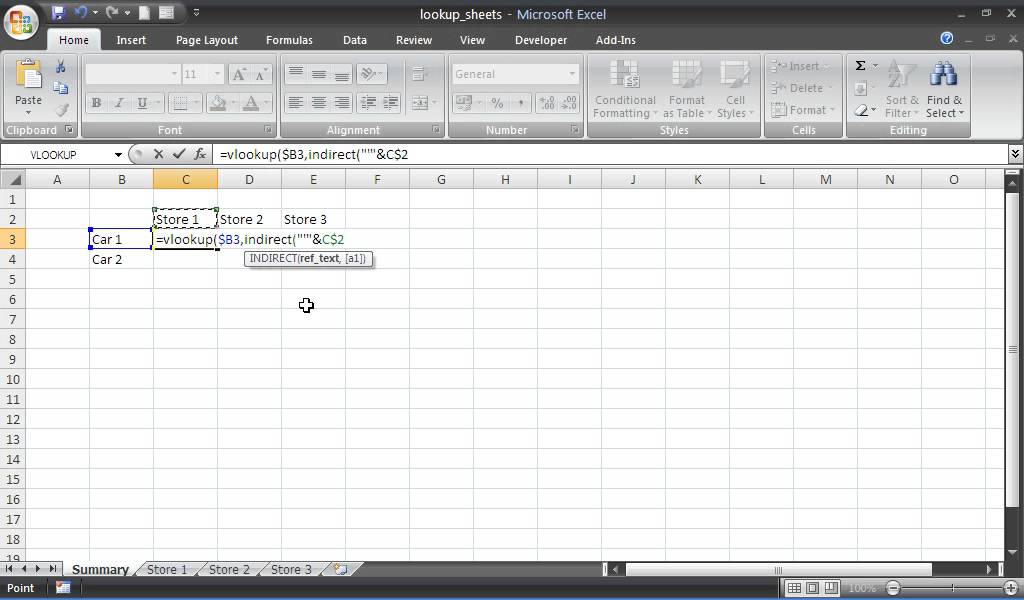The image size is (1024, 600).
Task: Open Insert Function via the fx icon
Action: tap(200, 154)
